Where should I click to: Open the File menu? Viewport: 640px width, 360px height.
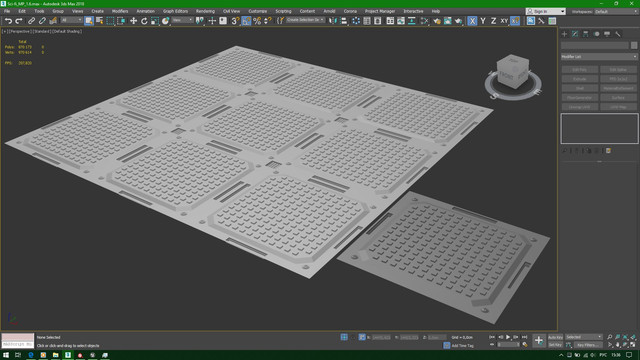coord(7,11)
